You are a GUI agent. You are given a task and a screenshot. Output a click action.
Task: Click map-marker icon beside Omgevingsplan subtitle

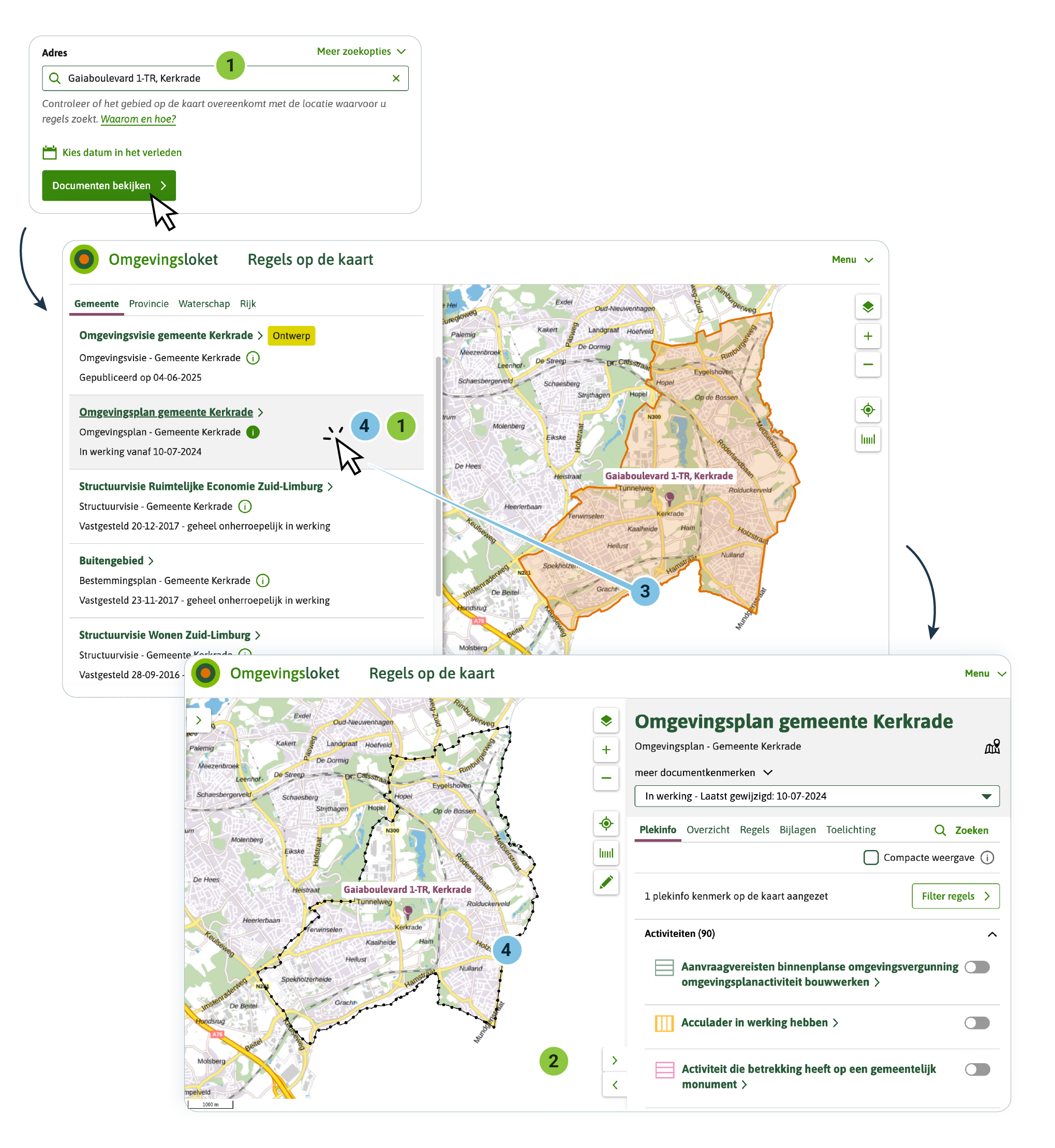point(992,746)
